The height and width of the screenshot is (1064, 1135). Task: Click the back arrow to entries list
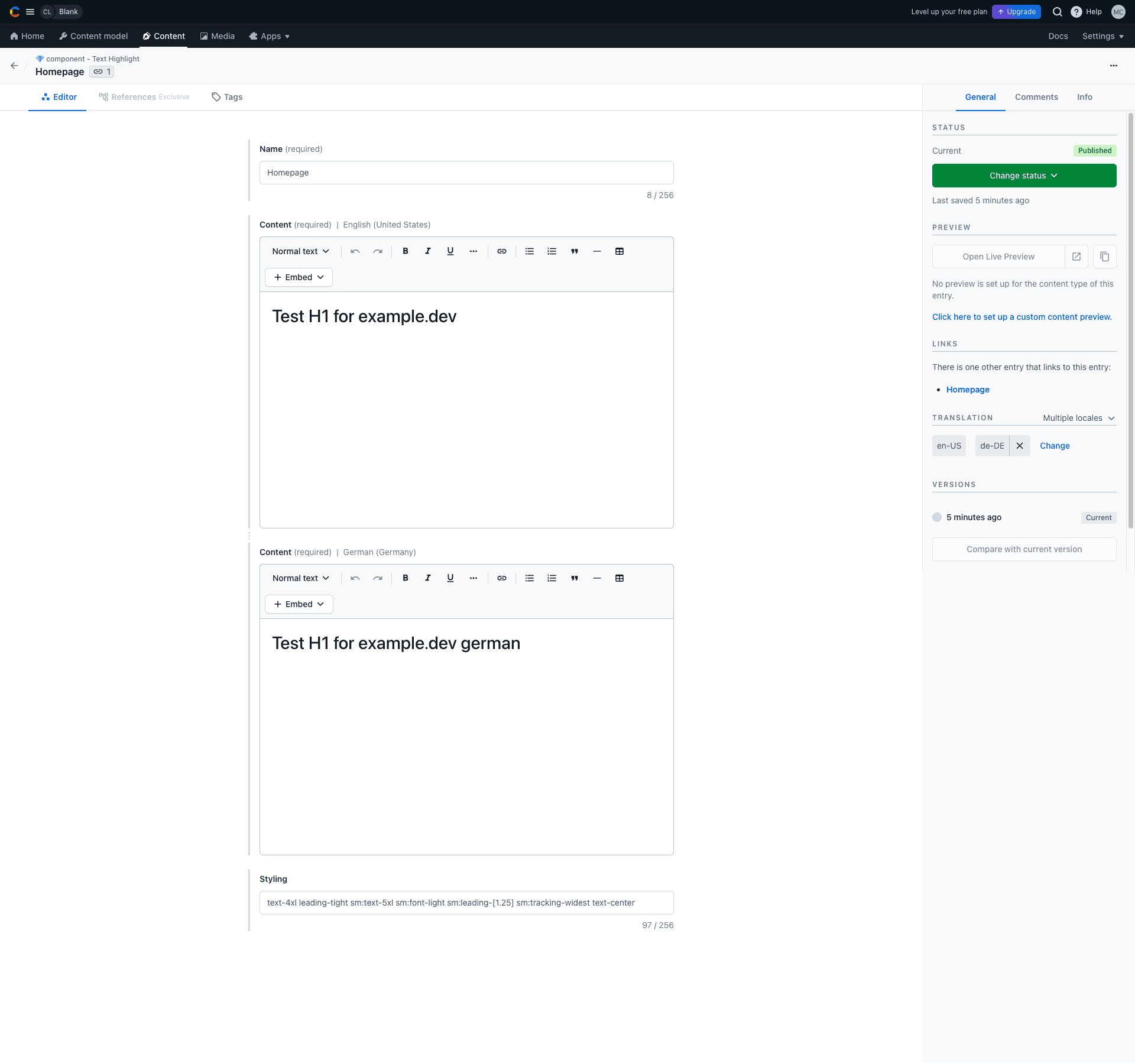point(14,66)
